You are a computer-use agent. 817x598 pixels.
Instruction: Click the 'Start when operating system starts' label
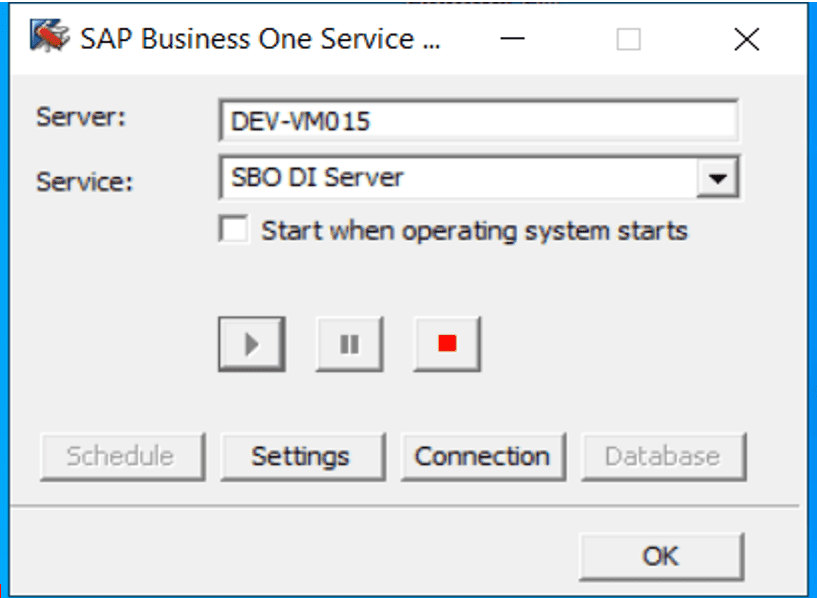click(474, 231)
